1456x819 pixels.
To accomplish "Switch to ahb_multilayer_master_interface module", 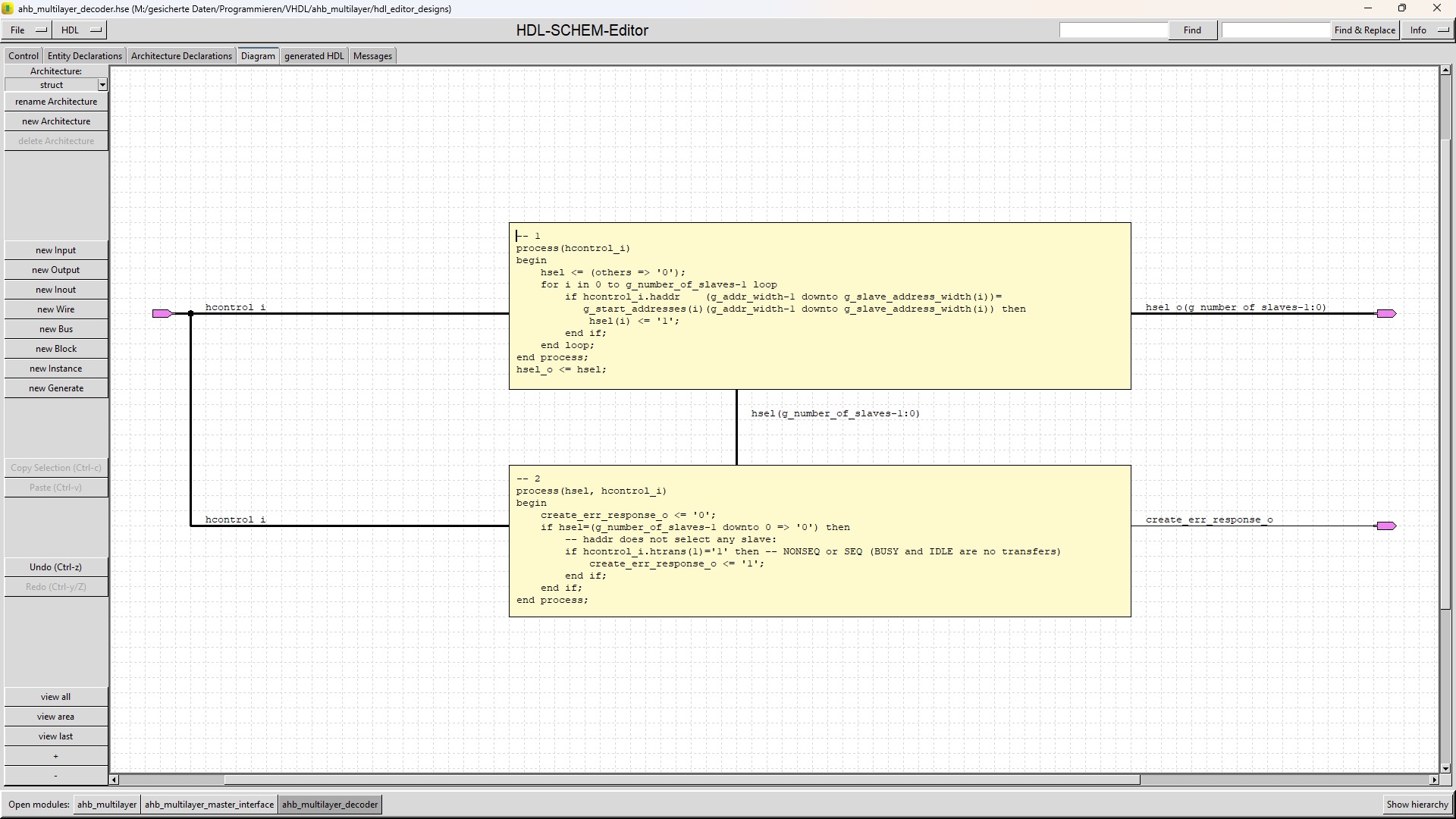I will (x=209, y=805).
